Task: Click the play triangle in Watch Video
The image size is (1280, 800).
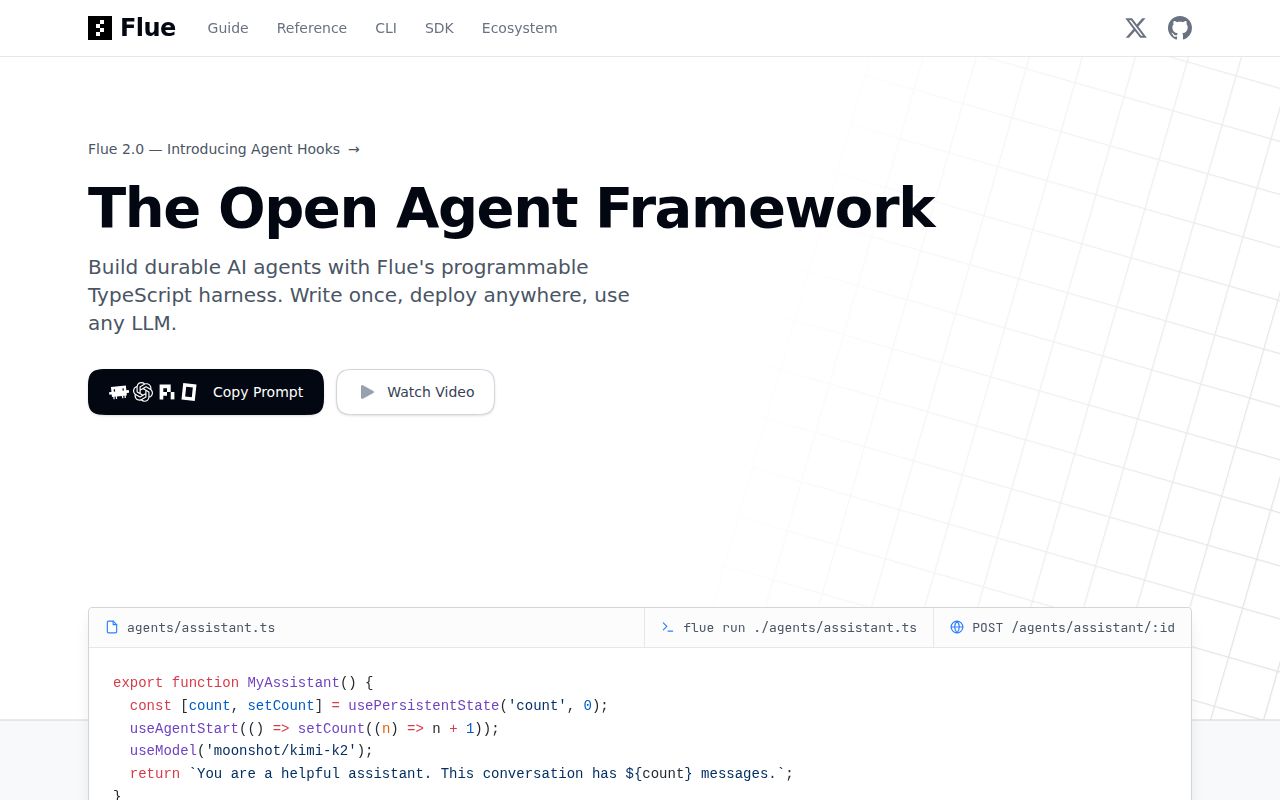Action: click(x=367, y=392)
